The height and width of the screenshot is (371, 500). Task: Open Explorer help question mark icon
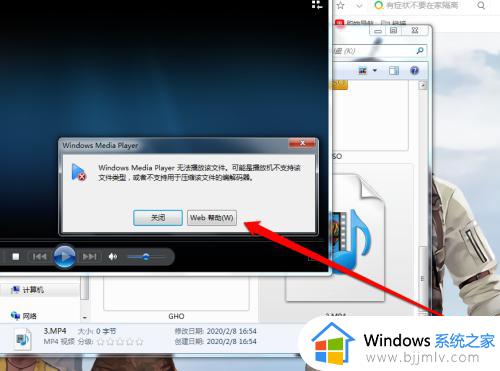(414, 70)
